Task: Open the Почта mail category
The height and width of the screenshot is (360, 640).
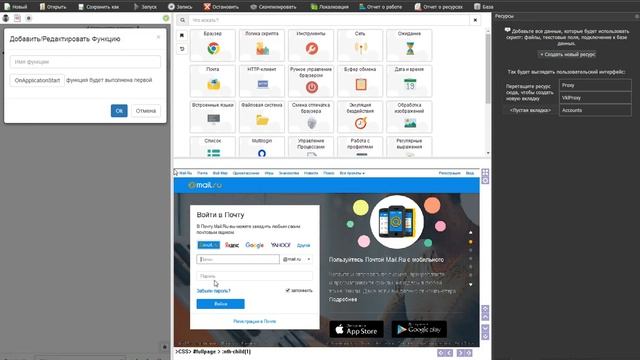Action: coord(213,81)
